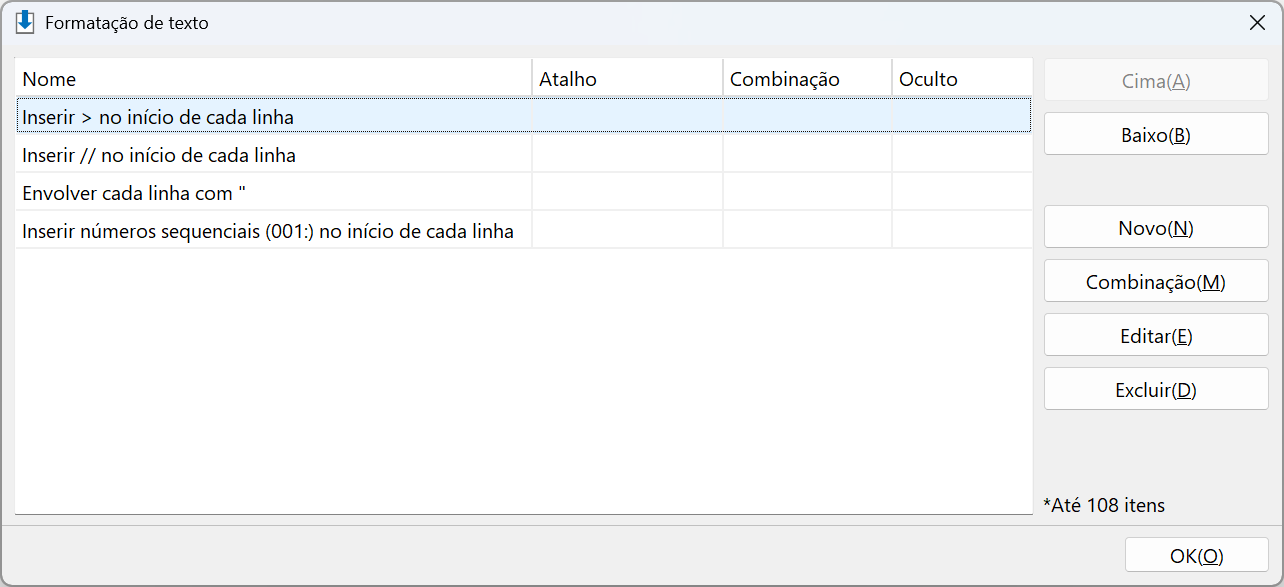Click the disabled Cima button
1284x587 pixels.
pyautogui.click(x=1156, y=81)
